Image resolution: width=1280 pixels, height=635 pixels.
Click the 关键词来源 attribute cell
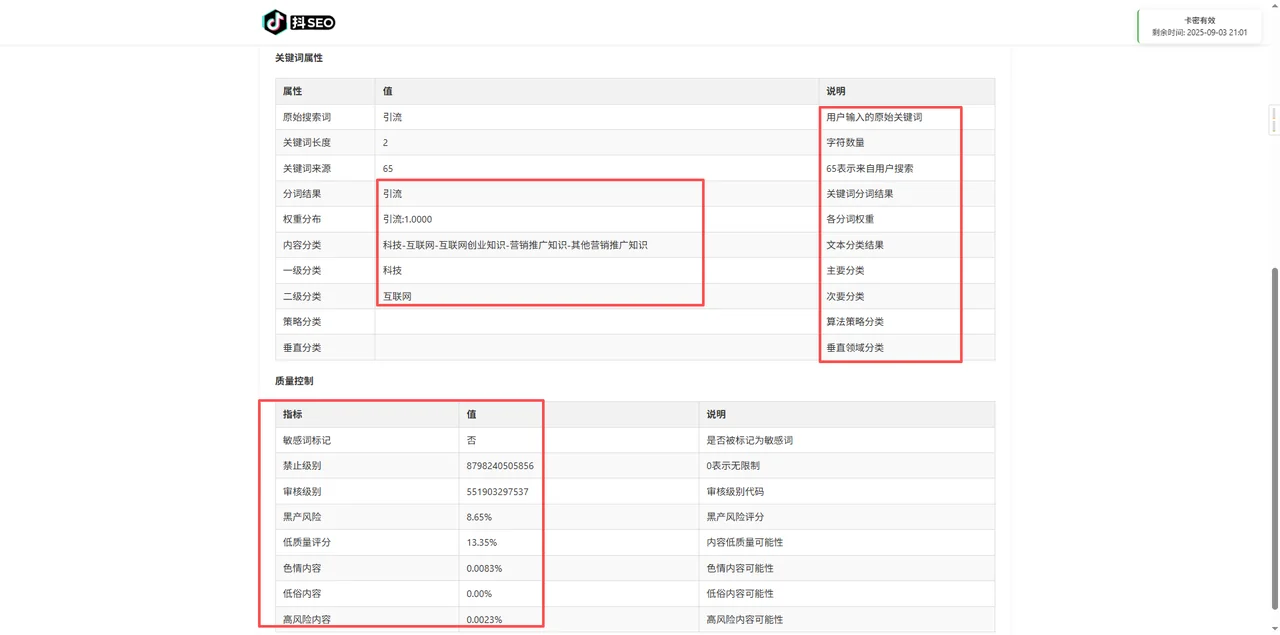point(325,168)
